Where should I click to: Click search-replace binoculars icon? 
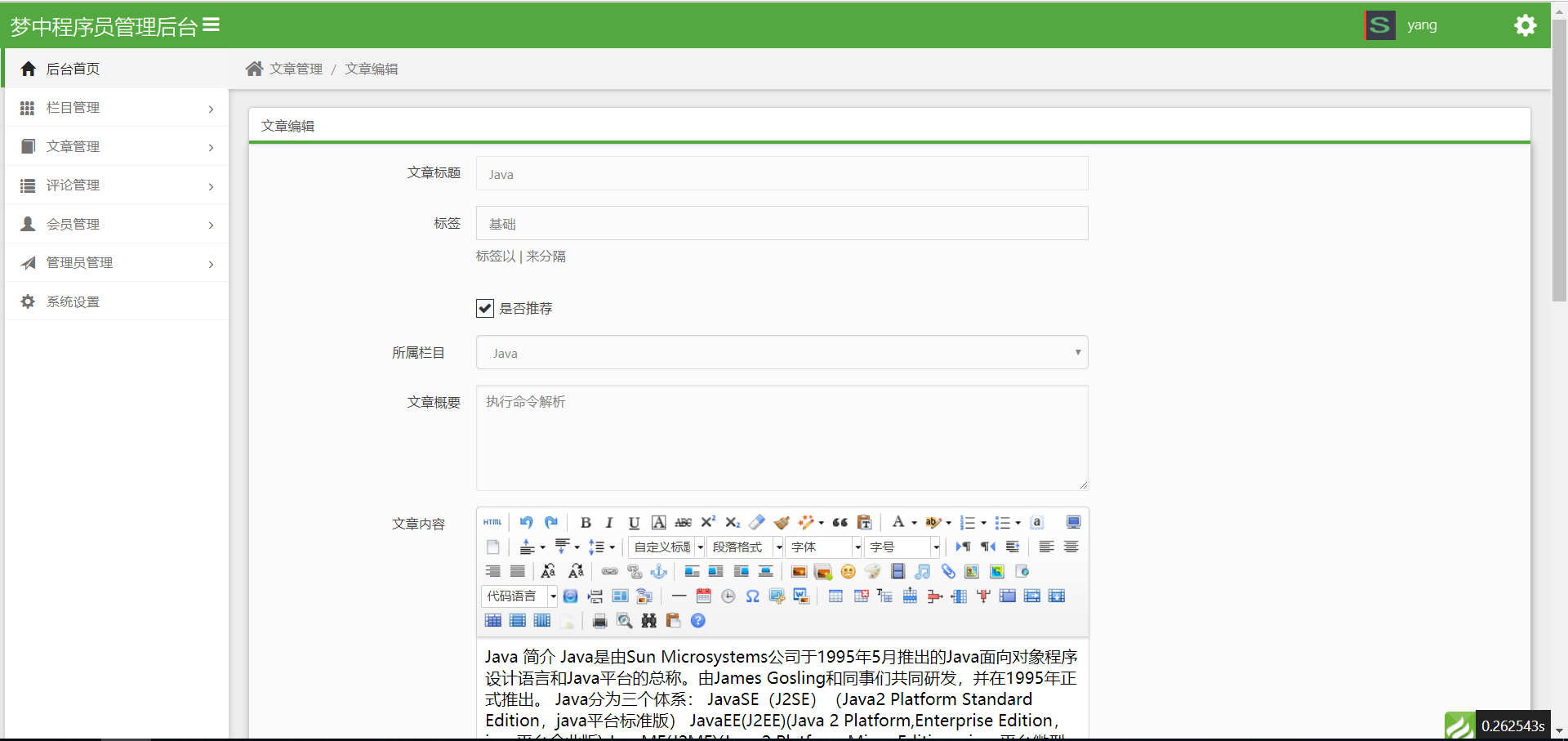coord(649,620)
